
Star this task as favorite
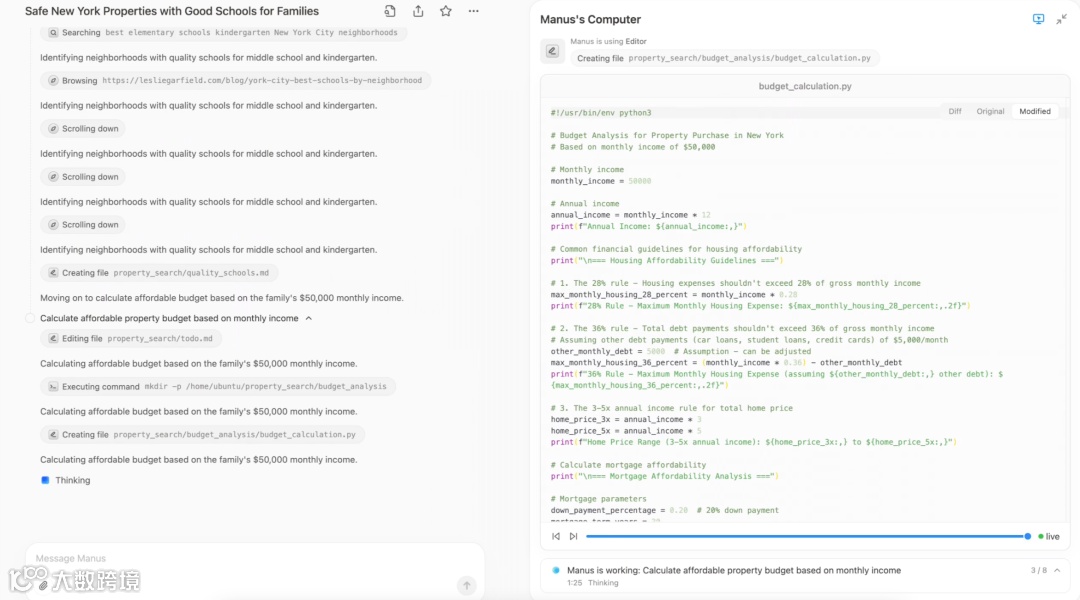[x=446, y=11]
